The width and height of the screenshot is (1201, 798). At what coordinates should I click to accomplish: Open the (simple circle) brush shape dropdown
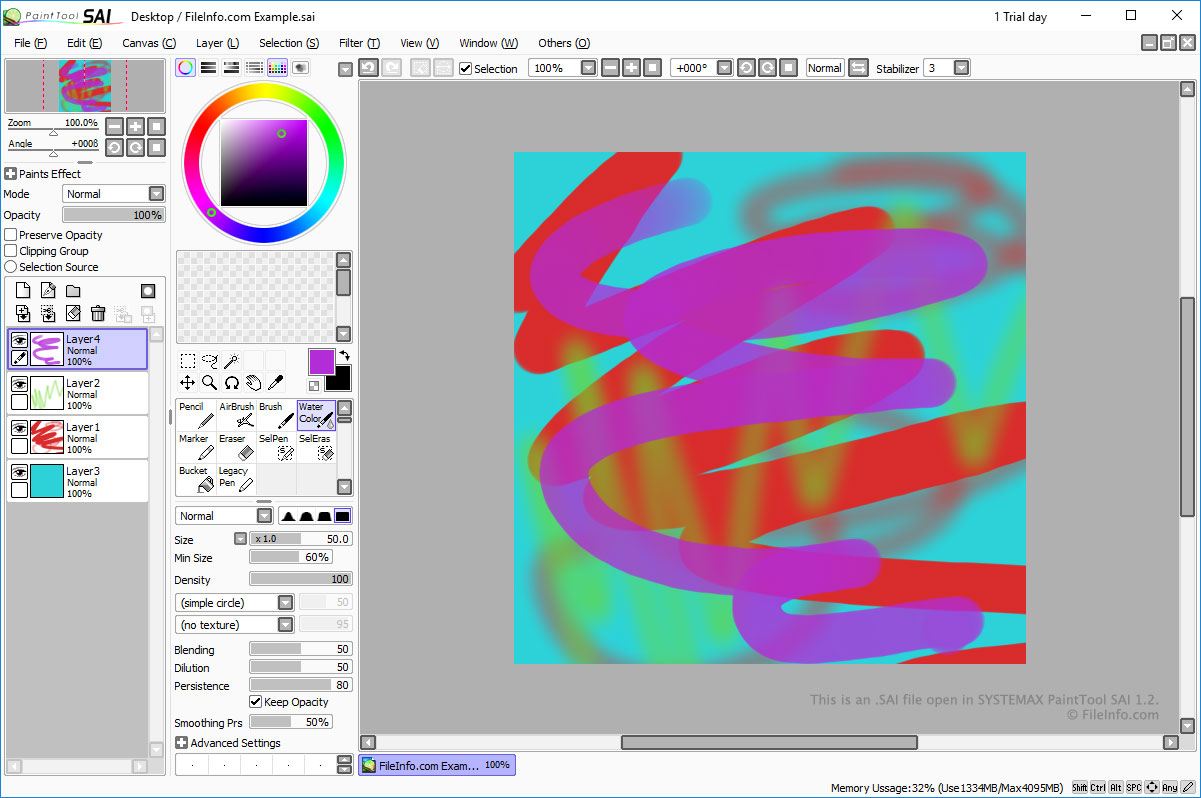[x=234, y=603]
